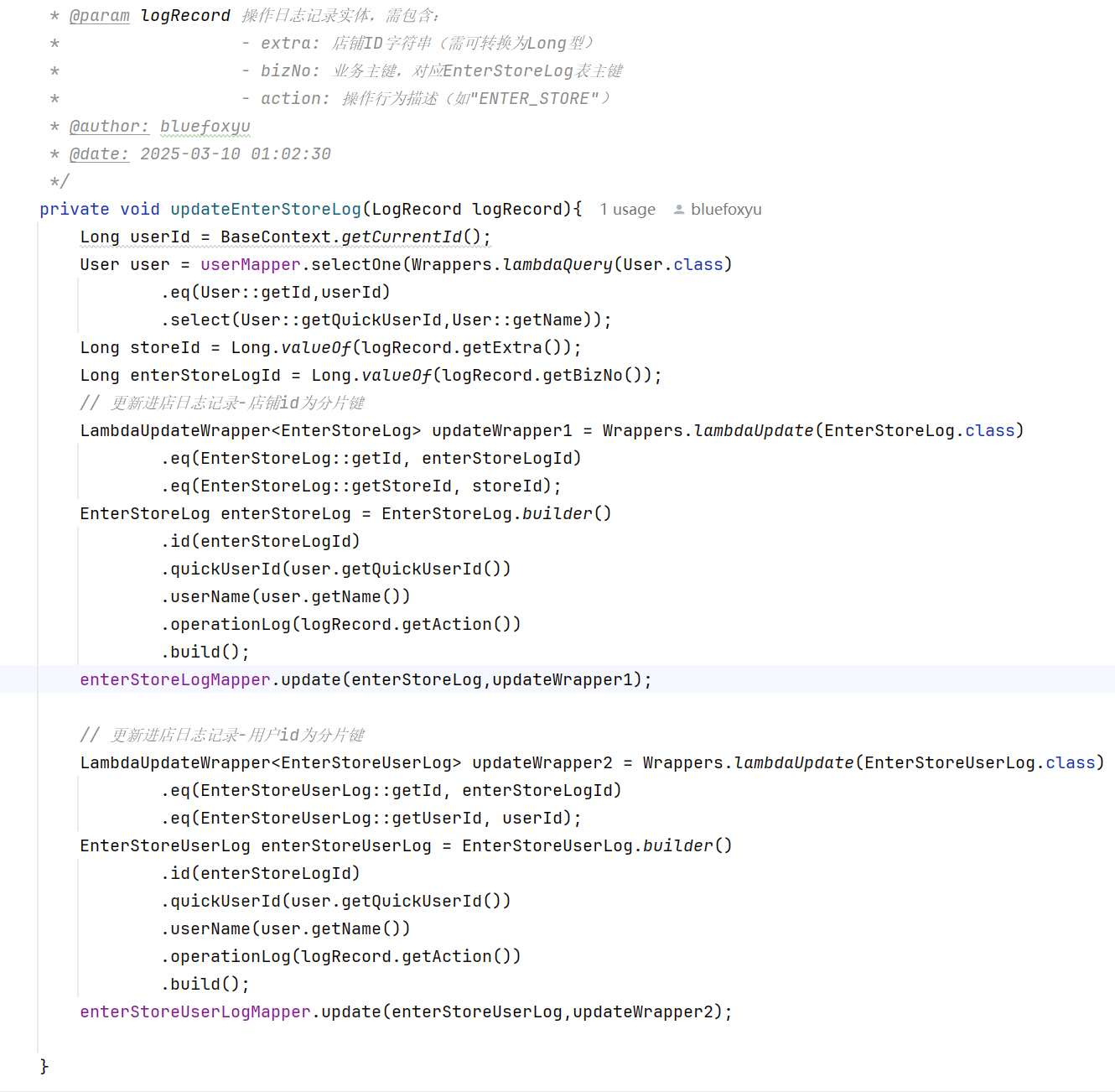The width and height of the screenshot is (1115, 1092).
Task: Click the updateEnterStoreLog method name
Action: pyautogui.click(x=266, y=210)
